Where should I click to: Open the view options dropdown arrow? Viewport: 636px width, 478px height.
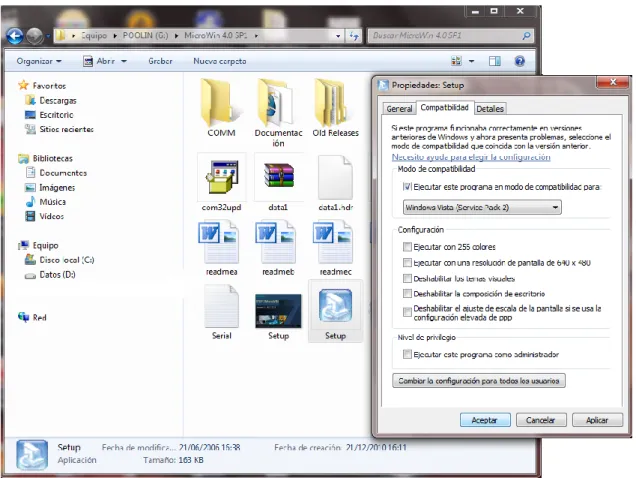471,61
